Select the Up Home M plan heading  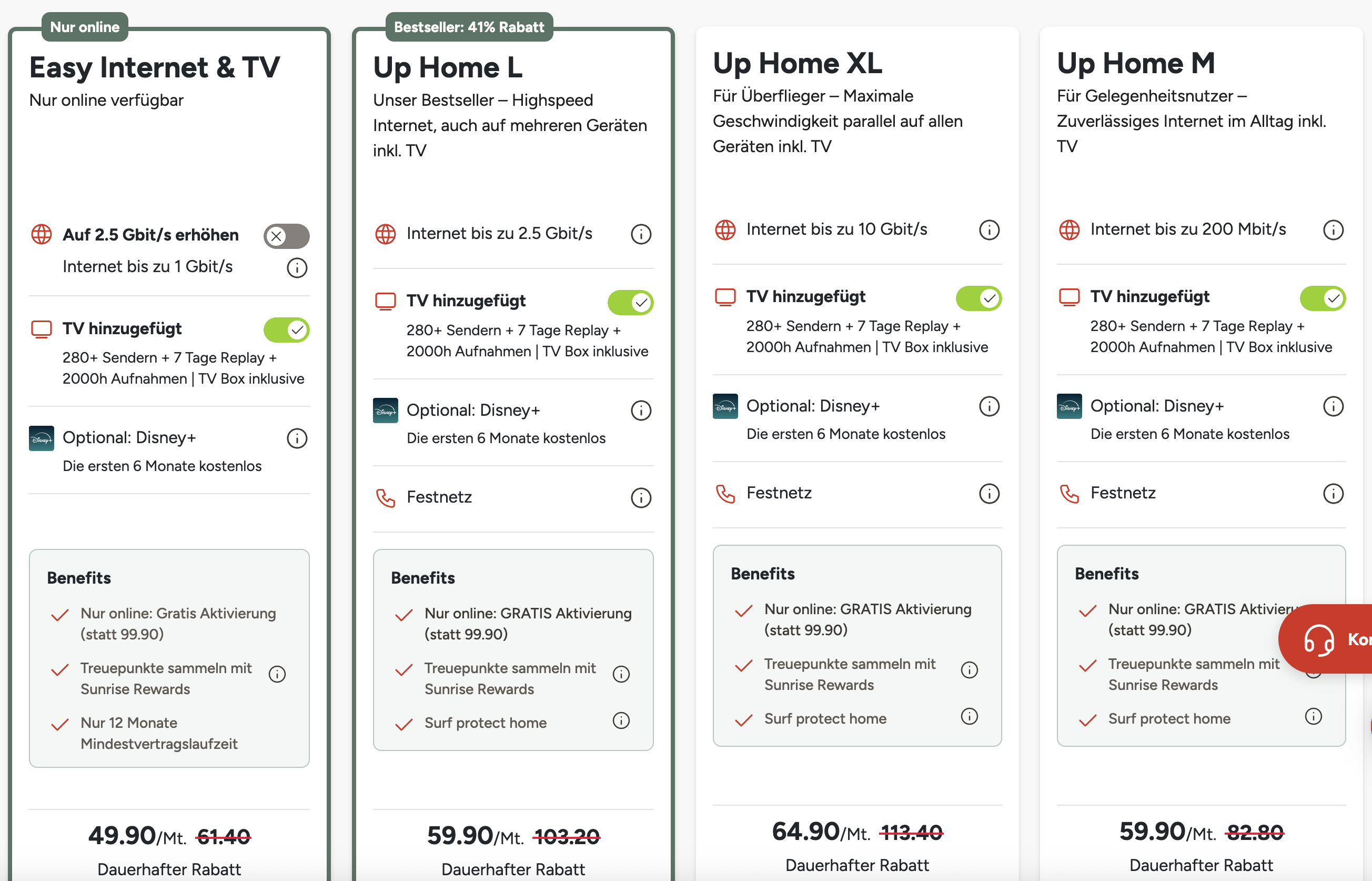(x=1136, y=63)
